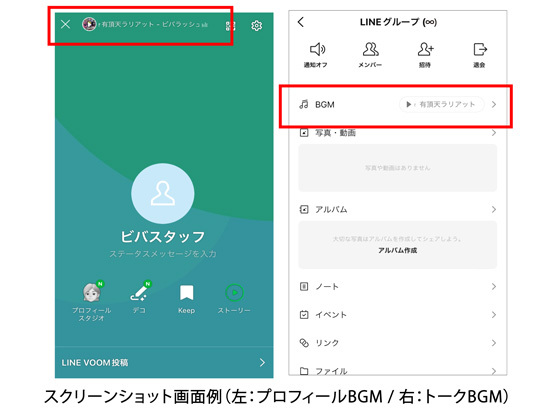This screenshot has height=420, width=560.
Task: Open the Deco pencil icon
Action: (x=139, y=293)
